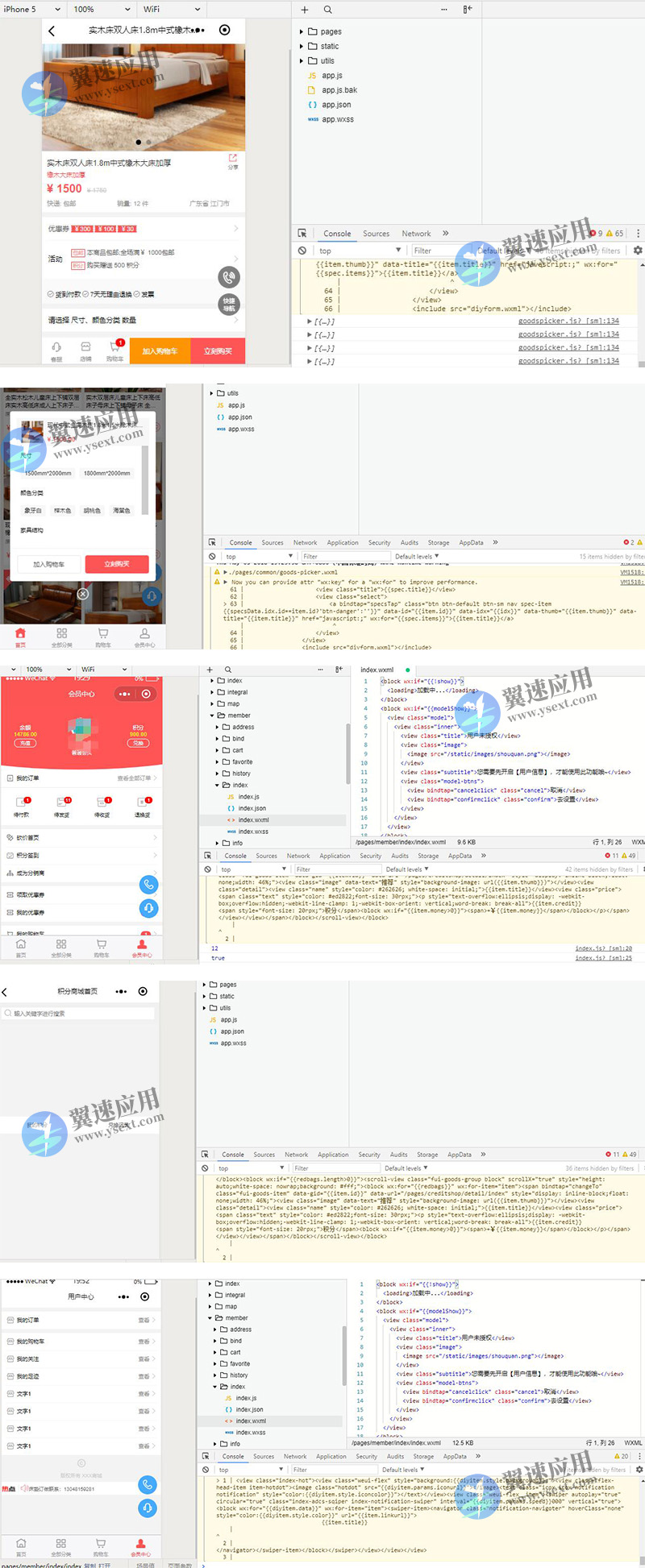Click 立即购买 beside the orange button

[218, 351]
